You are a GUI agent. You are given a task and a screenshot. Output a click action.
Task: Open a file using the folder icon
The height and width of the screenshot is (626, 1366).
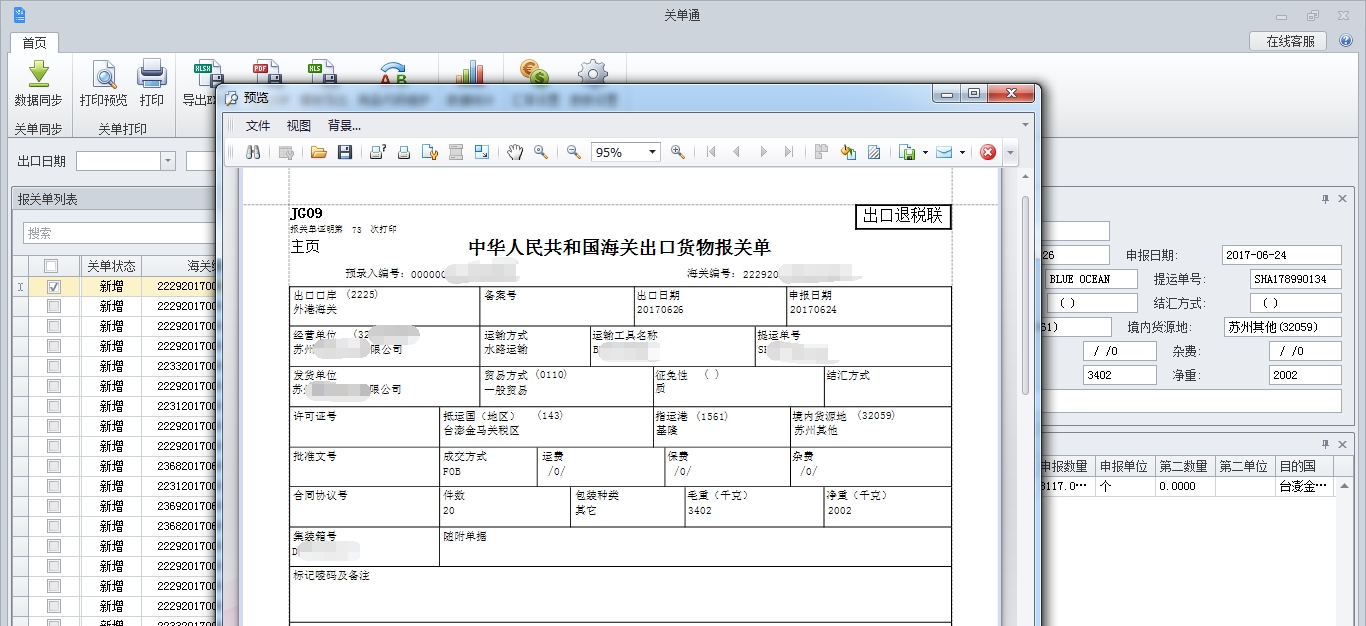[x=319, y=152]
